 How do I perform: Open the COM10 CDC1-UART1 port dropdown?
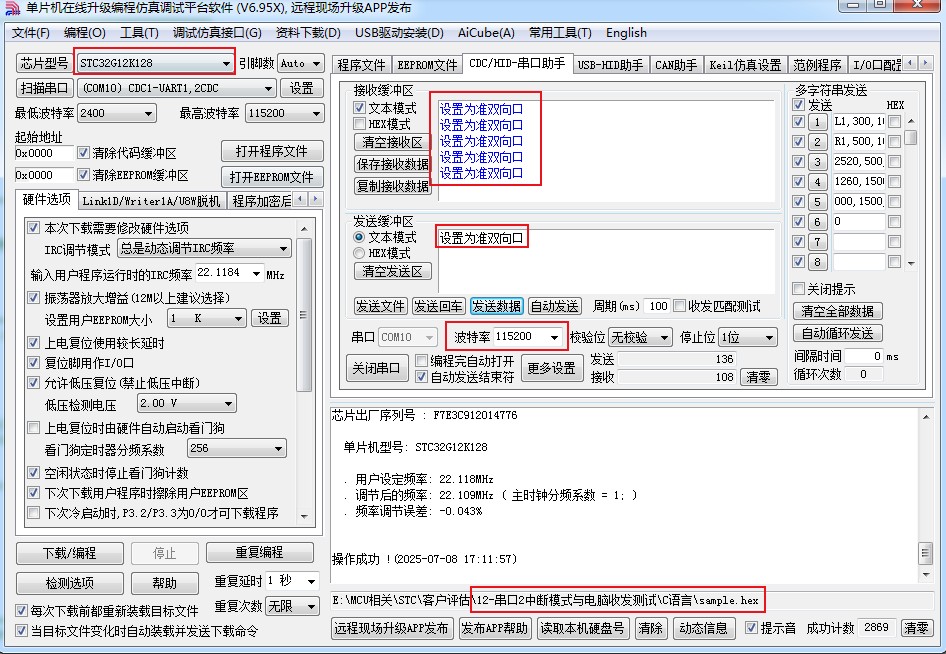(177, 88)
